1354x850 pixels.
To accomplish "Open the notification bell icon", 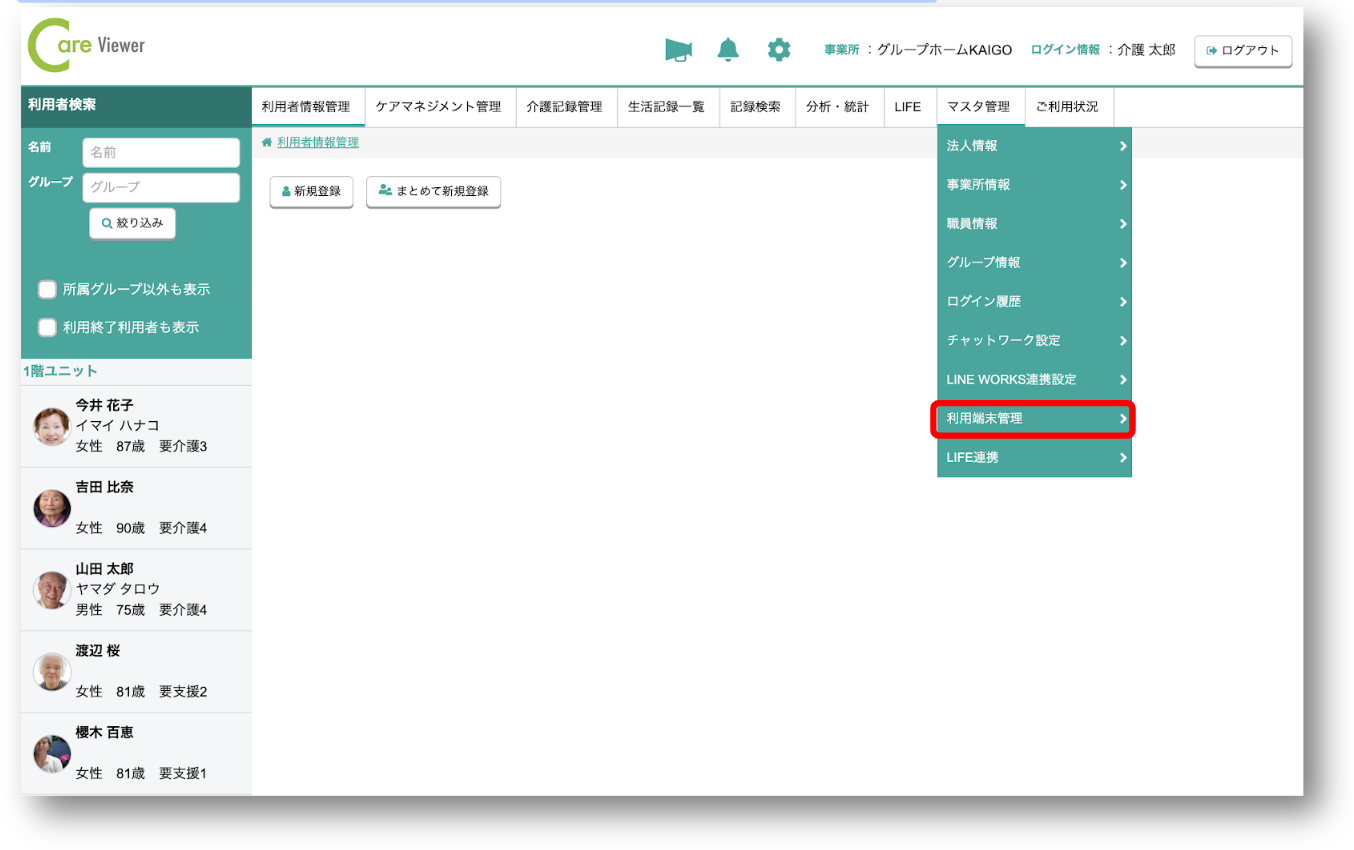I will click(x=728, y=50).
